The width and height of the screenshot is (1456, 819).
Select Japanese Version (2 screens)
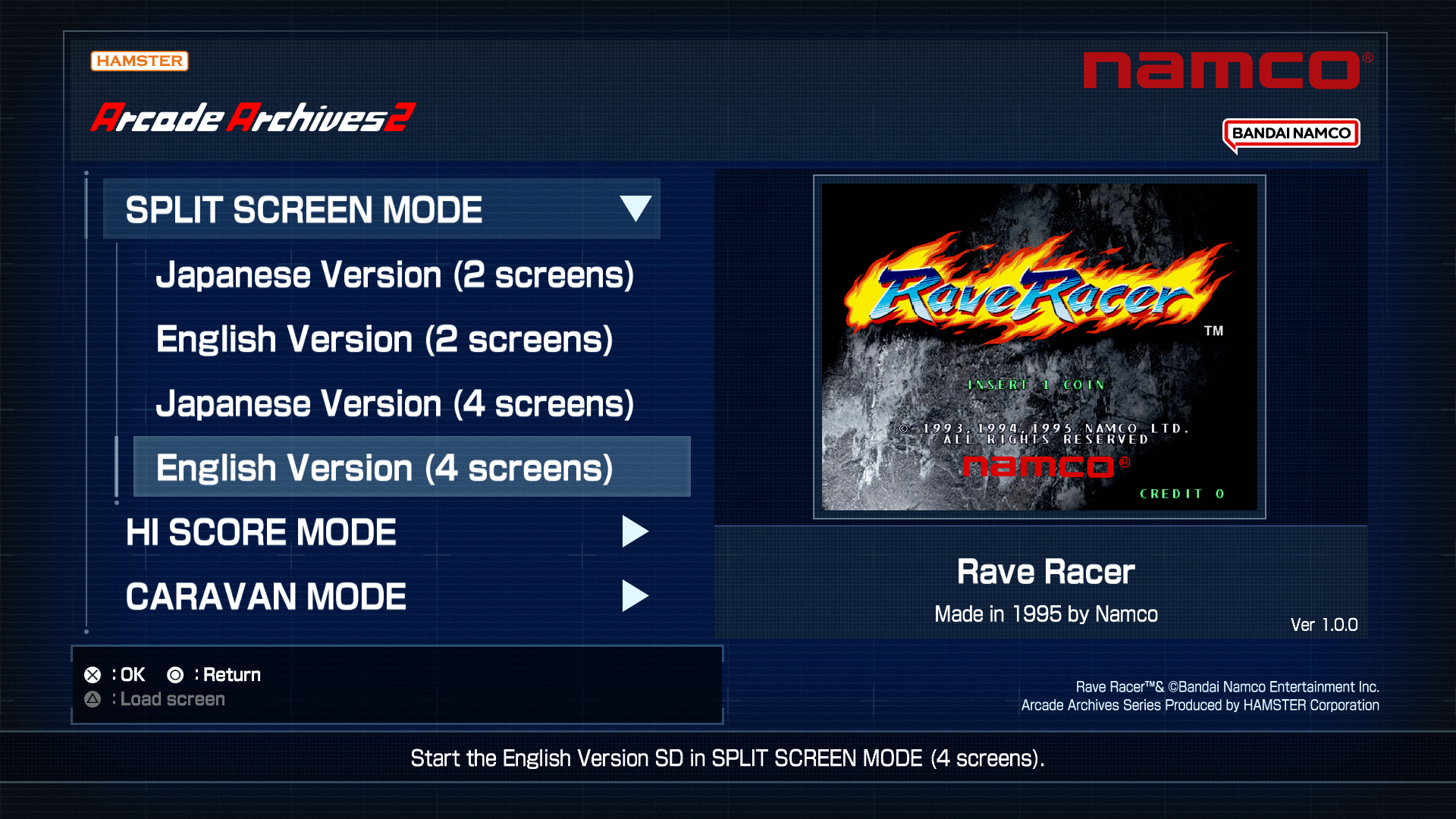(x=394, y=275)
